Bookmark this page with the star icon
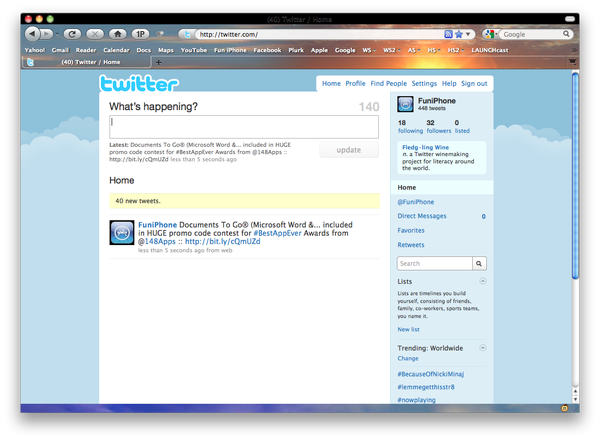600x441 pixels. click(x=459, y=34)
